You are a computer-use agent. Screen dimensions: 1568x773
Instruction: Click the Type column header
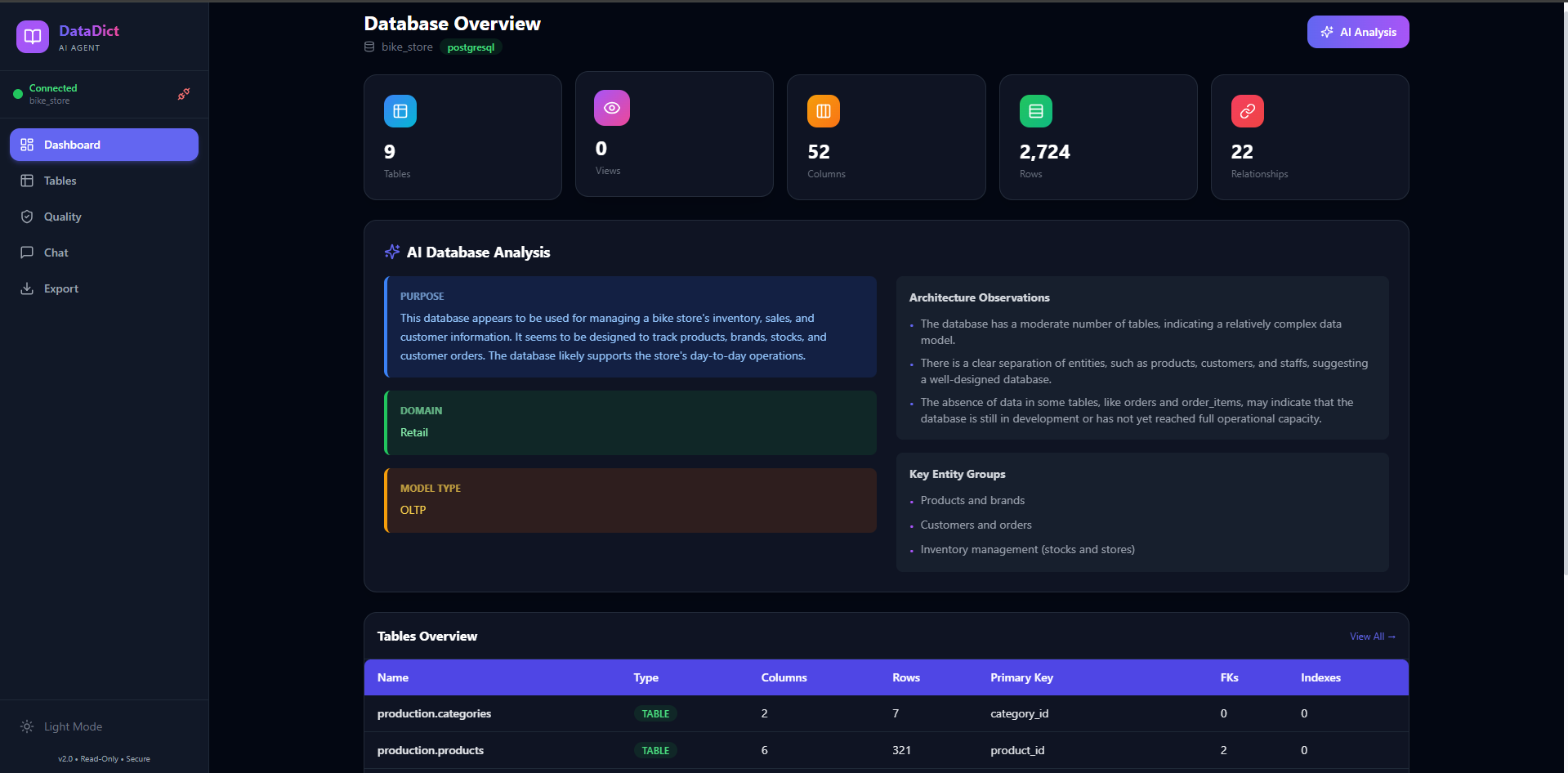click(646, 677)
